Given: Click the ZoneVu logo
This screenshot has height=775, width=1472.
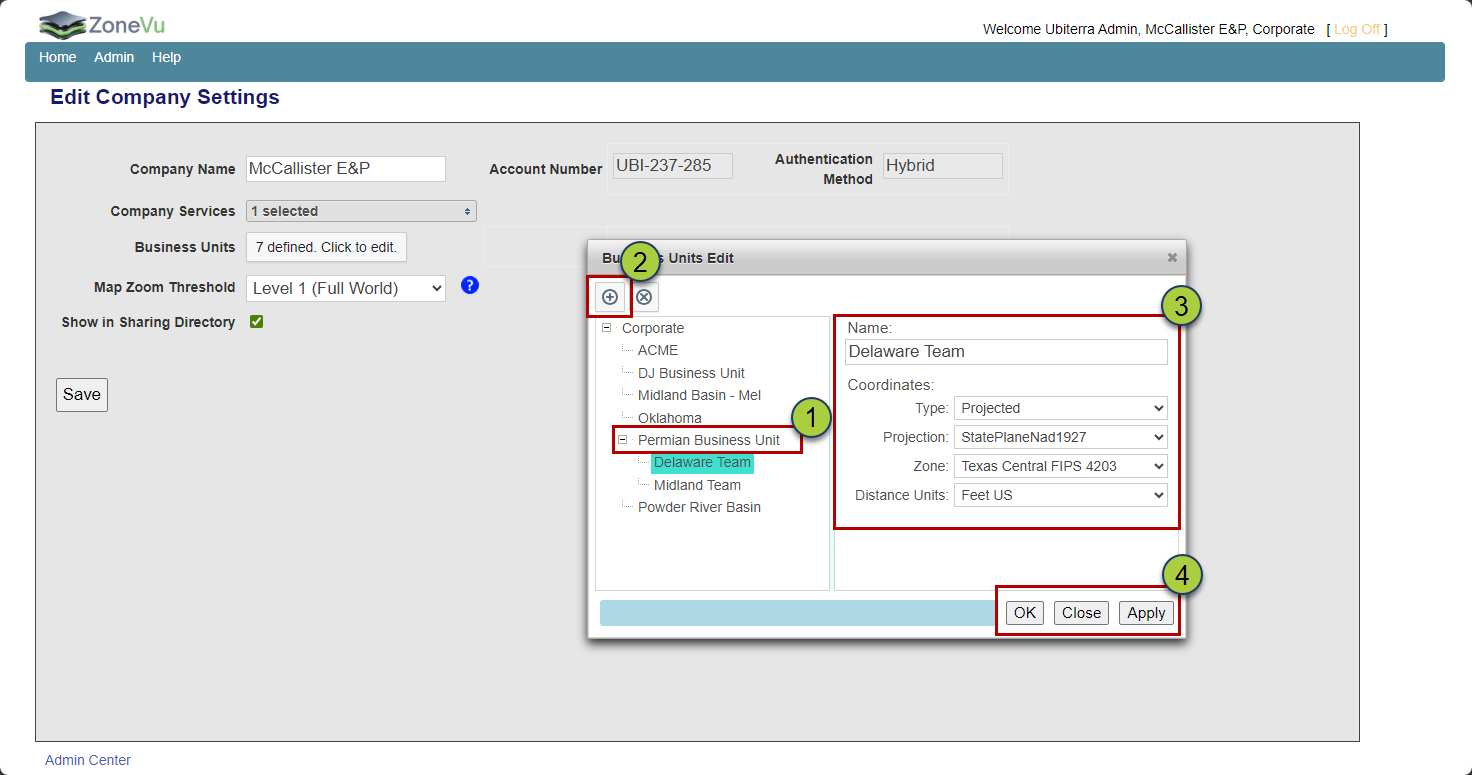Looking at the screenshot, I should pos(102,24).
